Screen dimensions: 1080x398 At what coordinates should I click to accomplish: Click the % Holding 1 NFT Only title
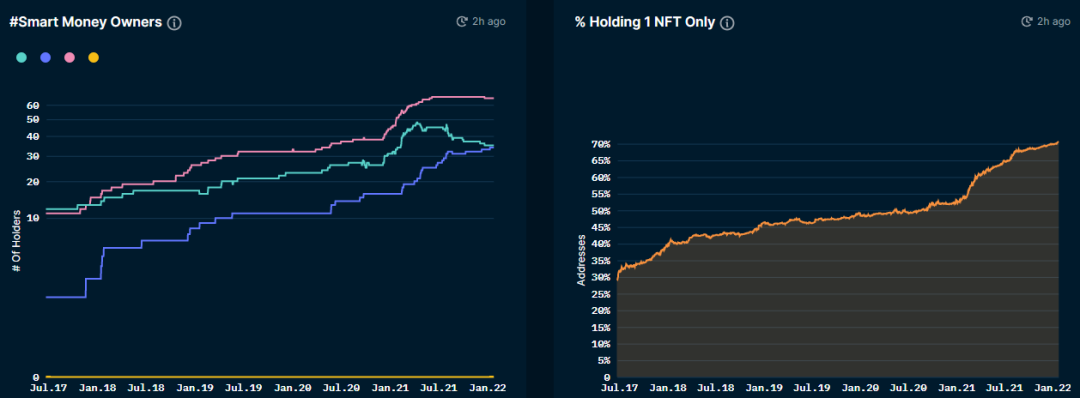[645, 22]
